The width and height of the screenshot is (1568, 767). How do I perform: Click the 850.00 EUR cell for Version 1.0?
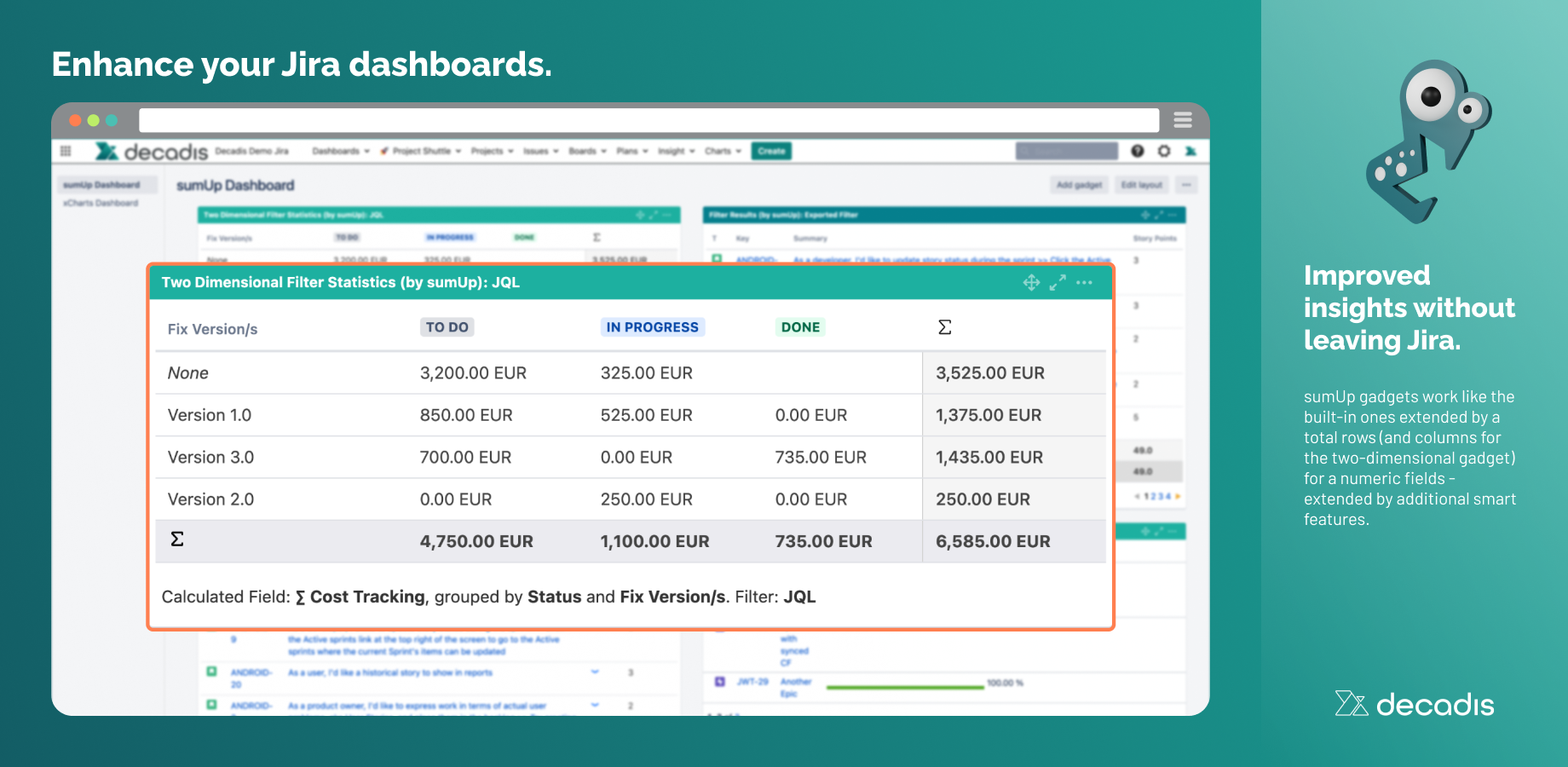click(x=466, y=415)
